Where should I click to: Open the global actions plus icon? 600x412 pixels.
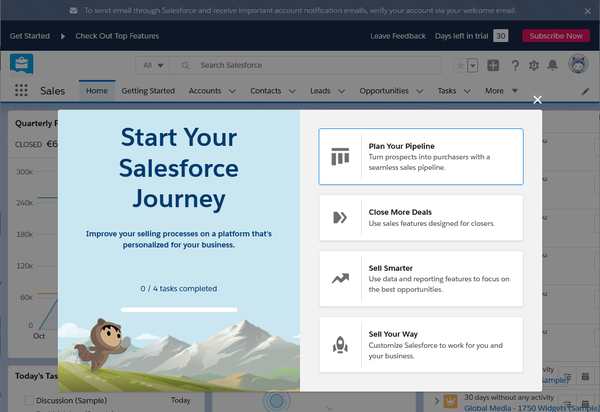click(493, 65)
